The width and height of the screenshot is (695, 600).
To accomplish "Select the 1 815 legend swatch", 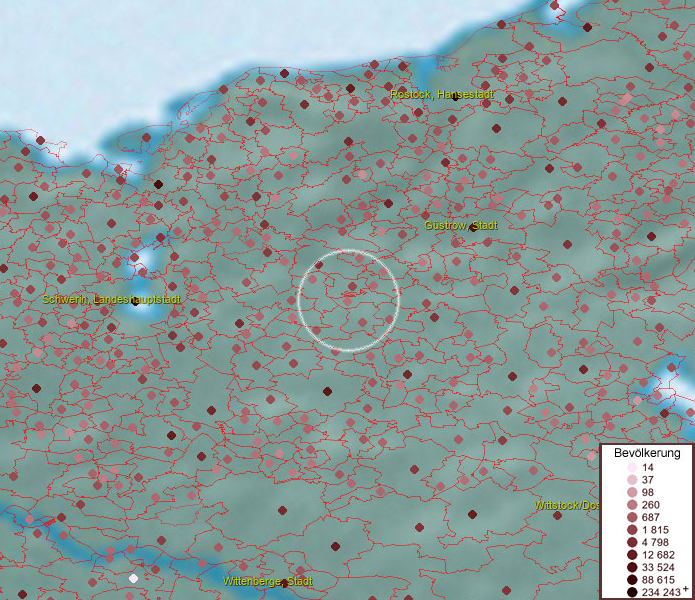I will [631, 530].
